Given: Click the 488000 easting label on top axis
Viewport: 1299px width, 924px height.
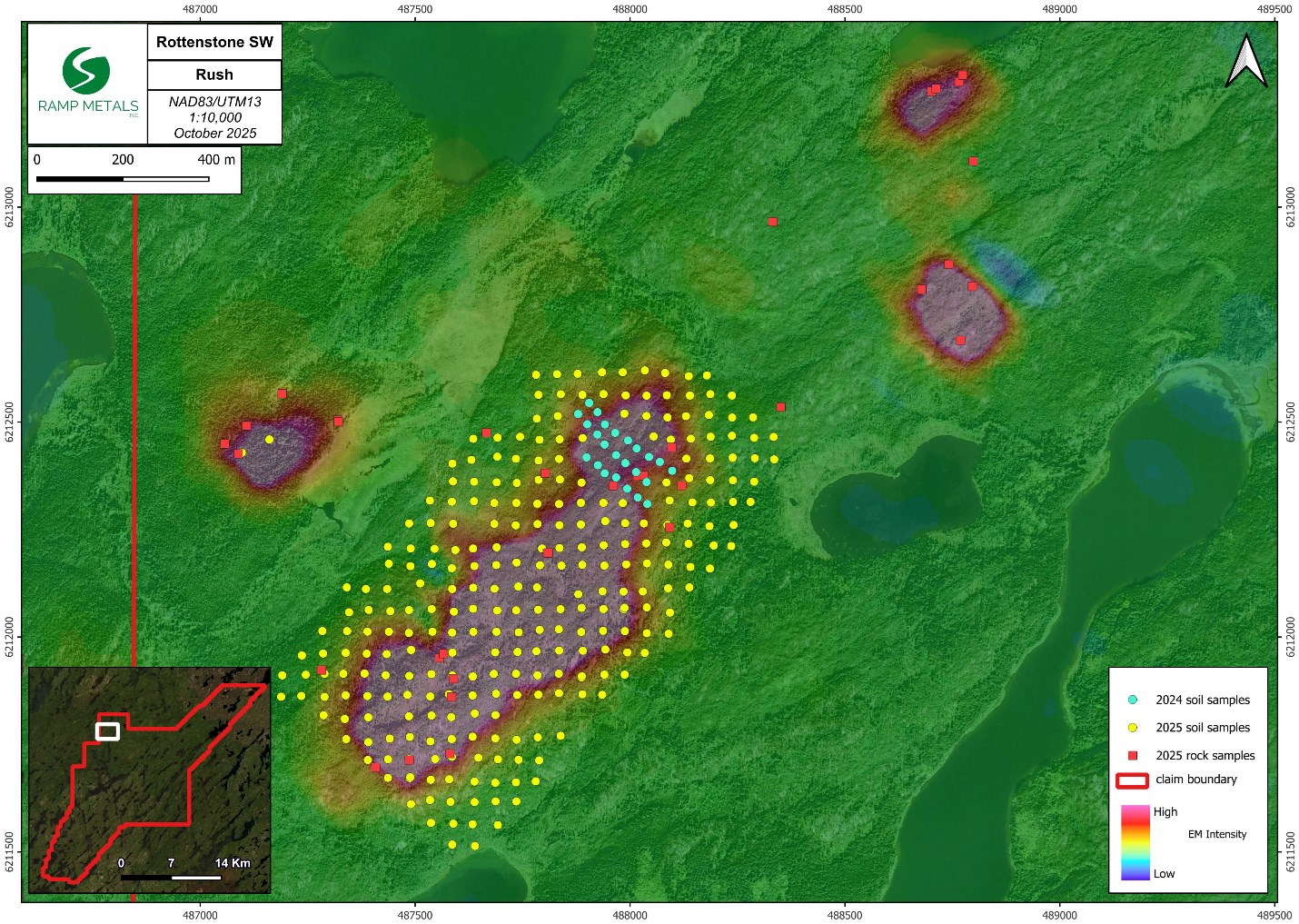Looking at the screenshot, I should [630, 9].
